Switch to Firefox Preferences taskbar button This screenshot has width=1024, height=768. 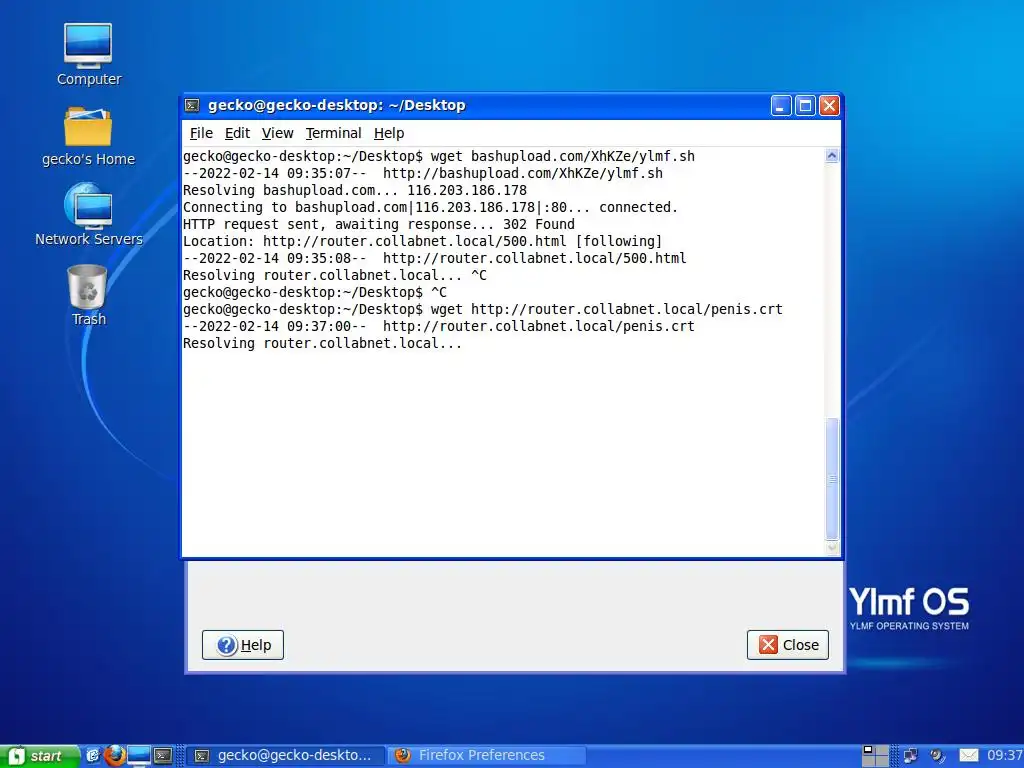point(487,756)
